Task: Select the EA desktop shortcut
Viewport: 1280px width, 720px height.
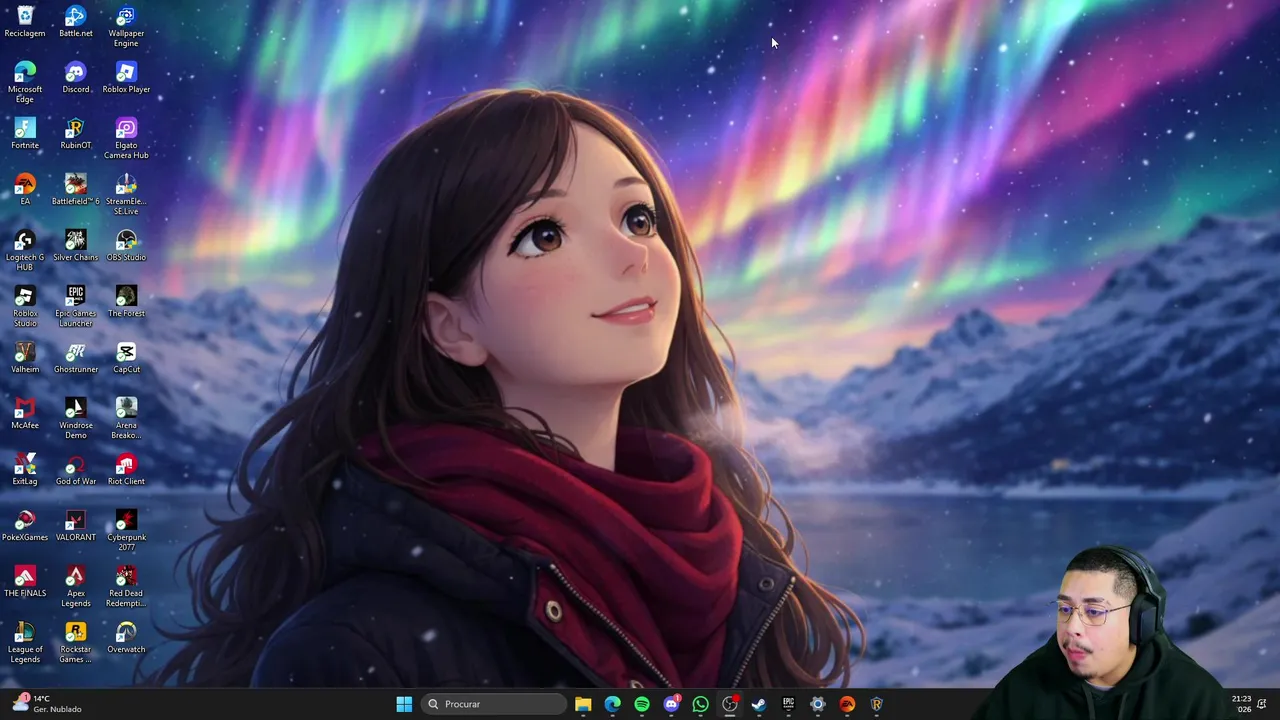Action: point(25,190)
